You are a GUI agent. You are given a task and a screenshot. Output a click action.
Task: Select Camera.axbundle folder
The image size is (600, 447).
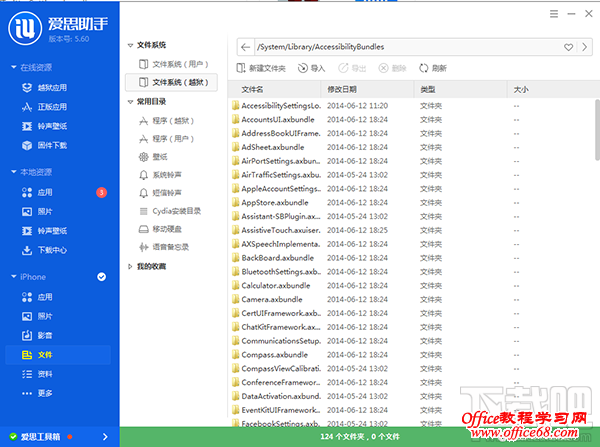point(272,299)
